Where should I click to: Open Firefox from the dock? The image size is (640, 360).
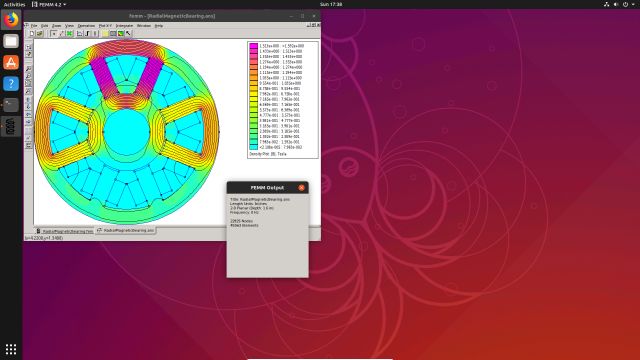pyautogui.click(x=11, y=20)
